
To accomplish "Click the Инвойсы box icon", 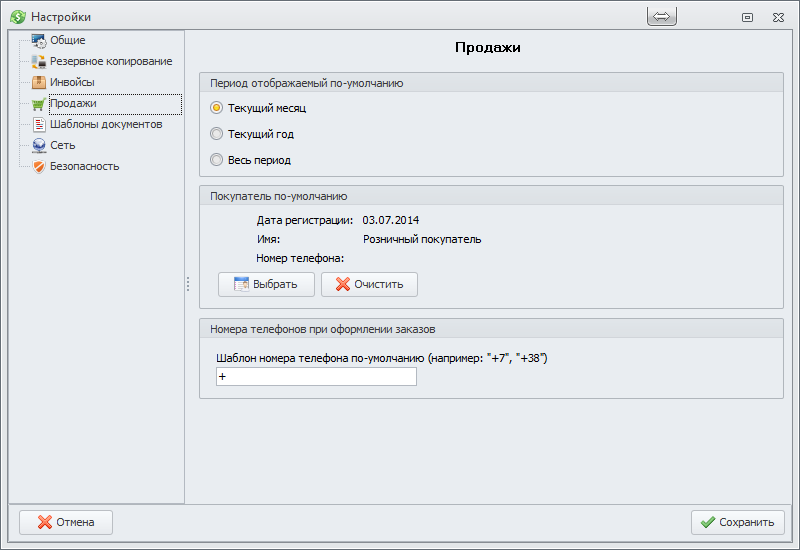I will 39,83.
